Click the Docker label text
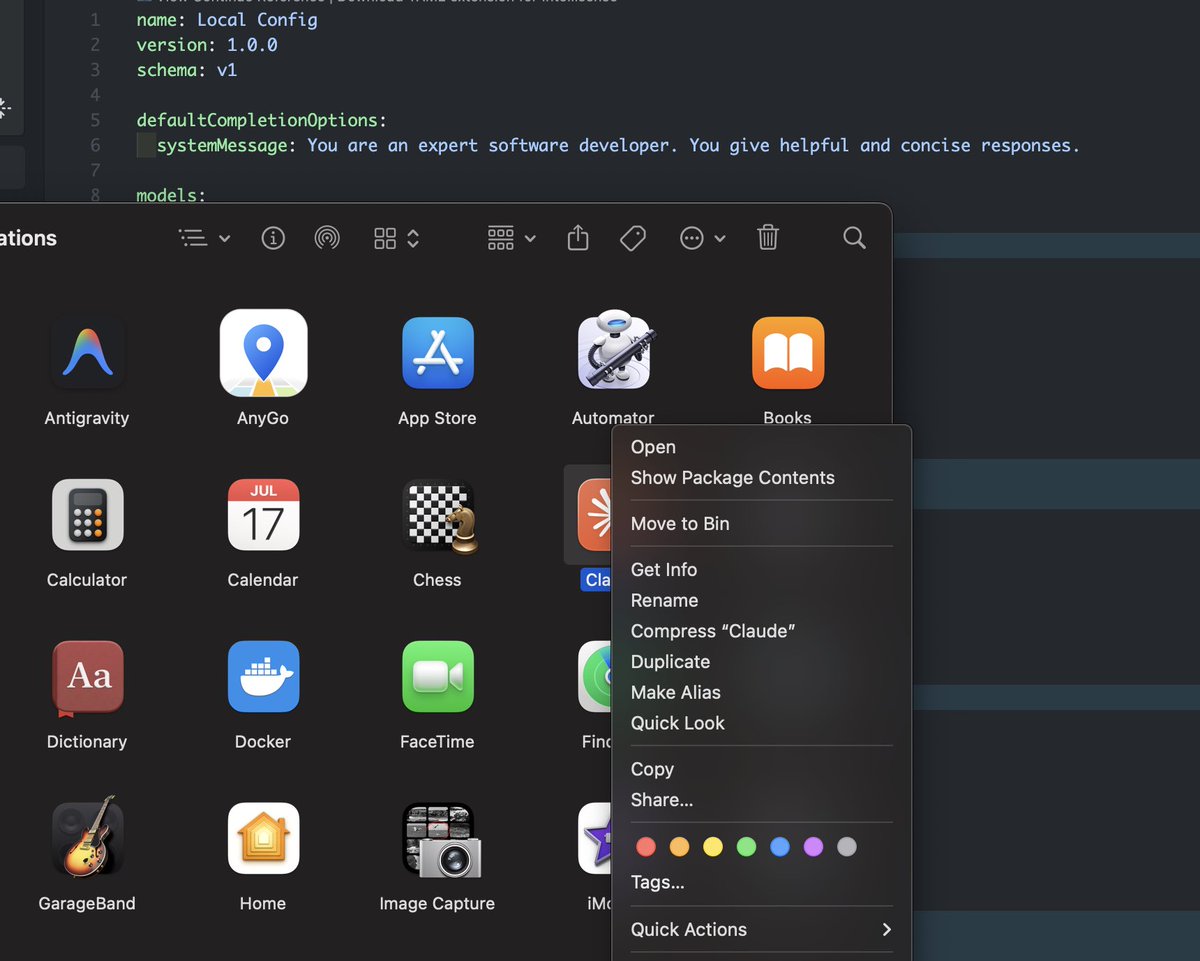Screen dimensions: 1200x961 [263, 742]
